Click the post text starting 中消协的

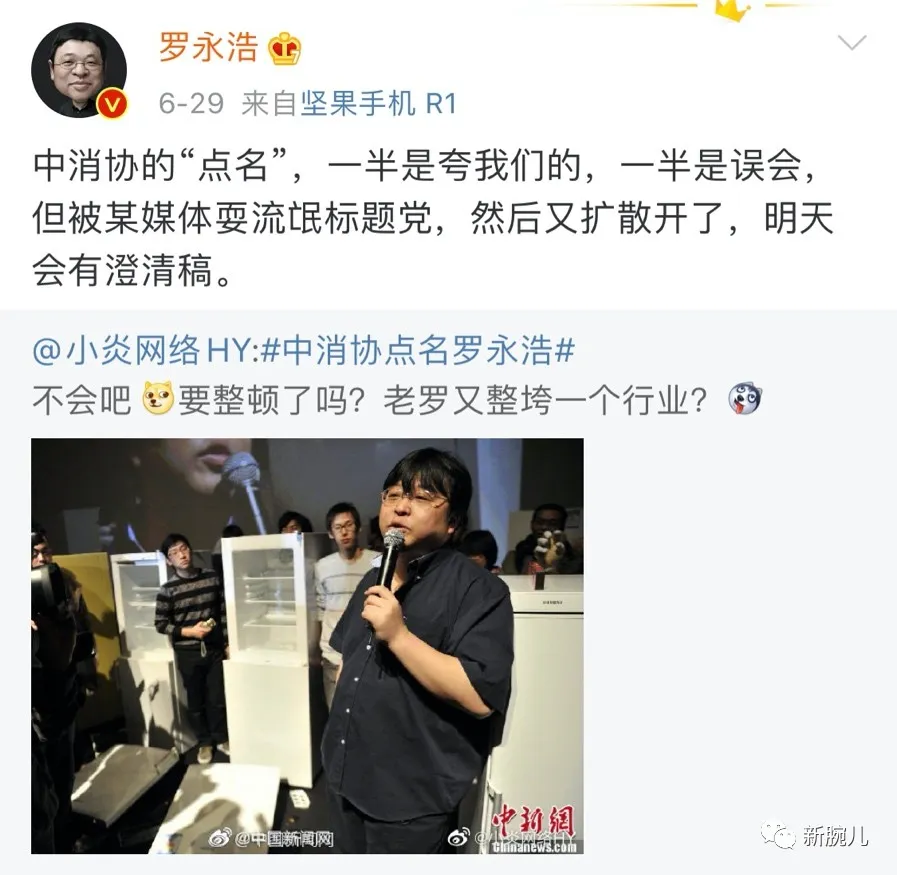(433, 218)
